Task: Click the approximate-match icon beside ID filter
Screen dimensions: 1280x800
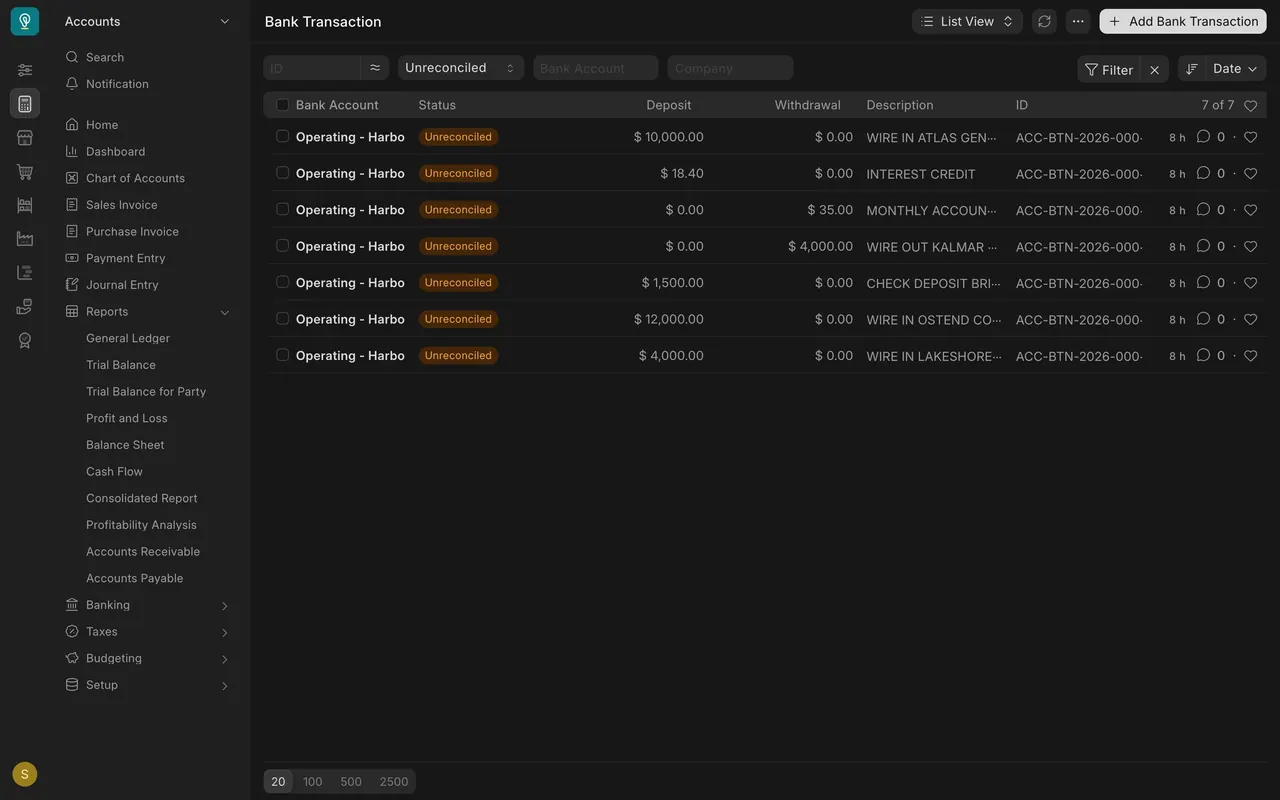Action: [x=375, y=68]
